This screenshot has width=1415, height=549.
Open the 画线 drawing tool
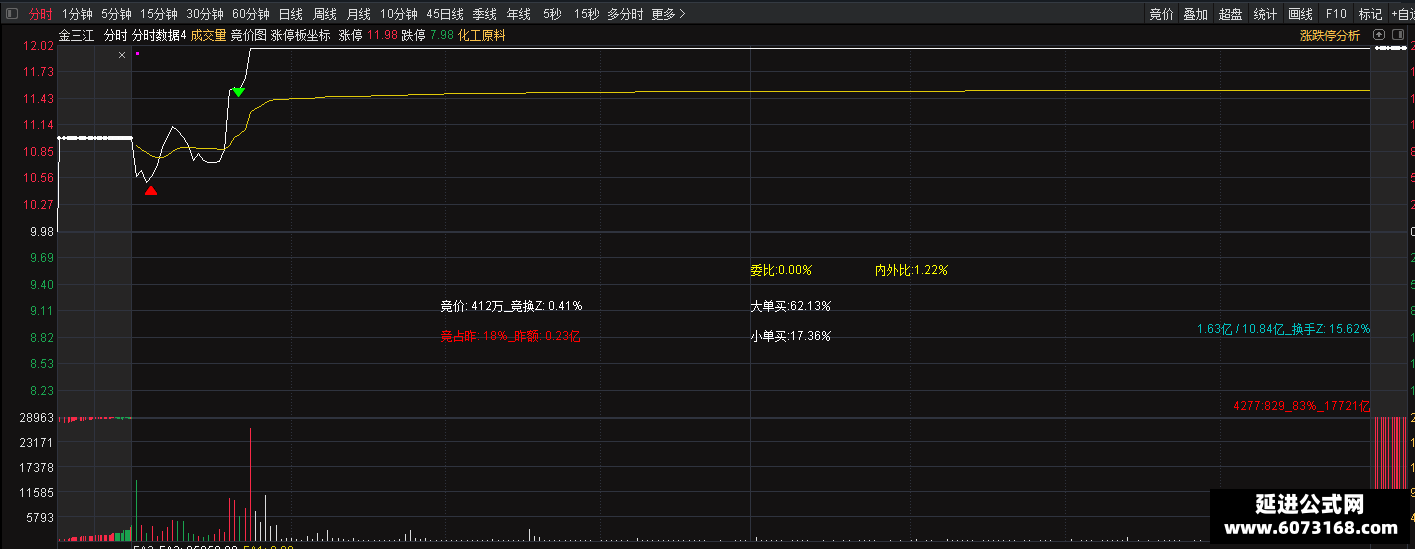point(1300,14)
